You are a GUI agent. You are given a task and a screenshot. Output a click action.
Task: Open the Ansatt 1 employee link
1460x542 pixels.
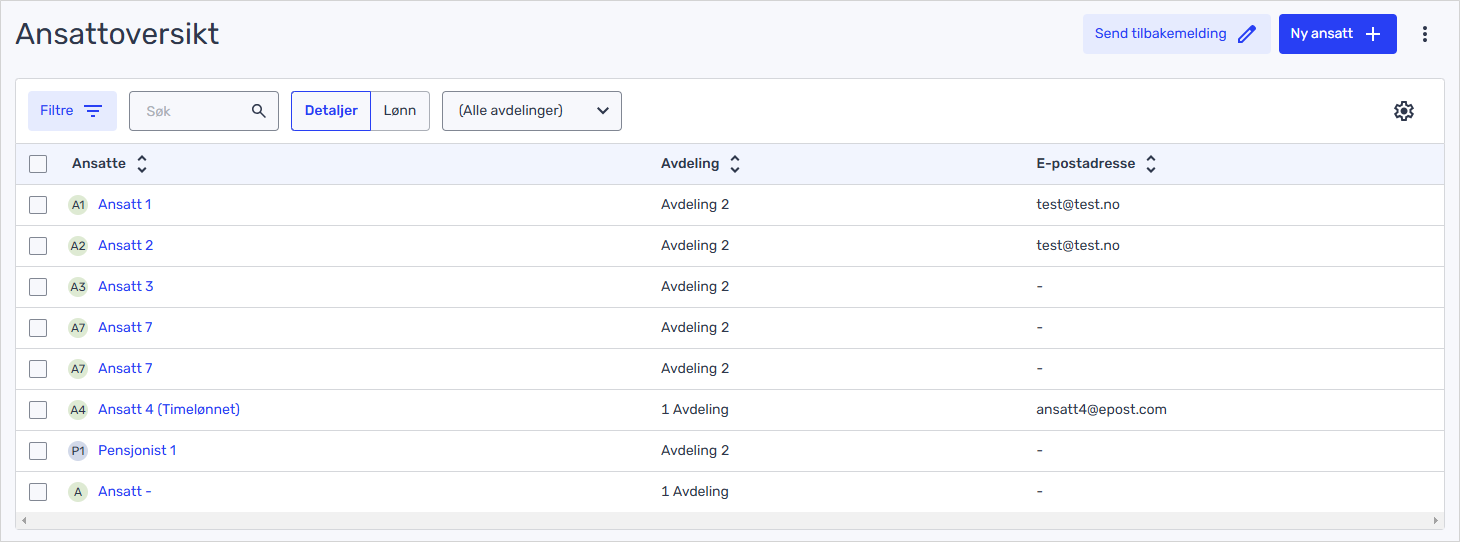125,205
